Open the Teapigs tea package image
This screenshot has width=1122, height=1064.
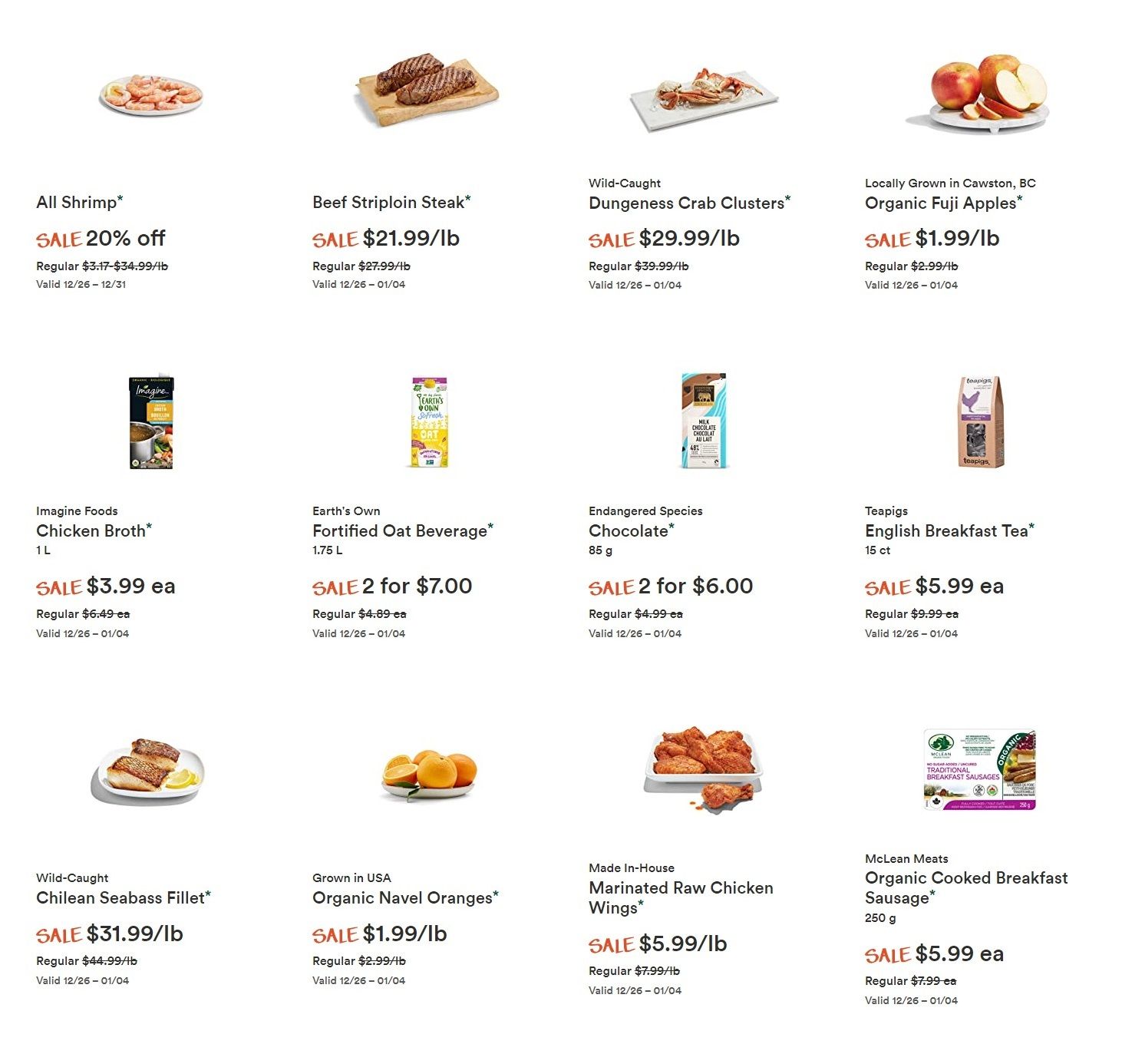point(980,421)
